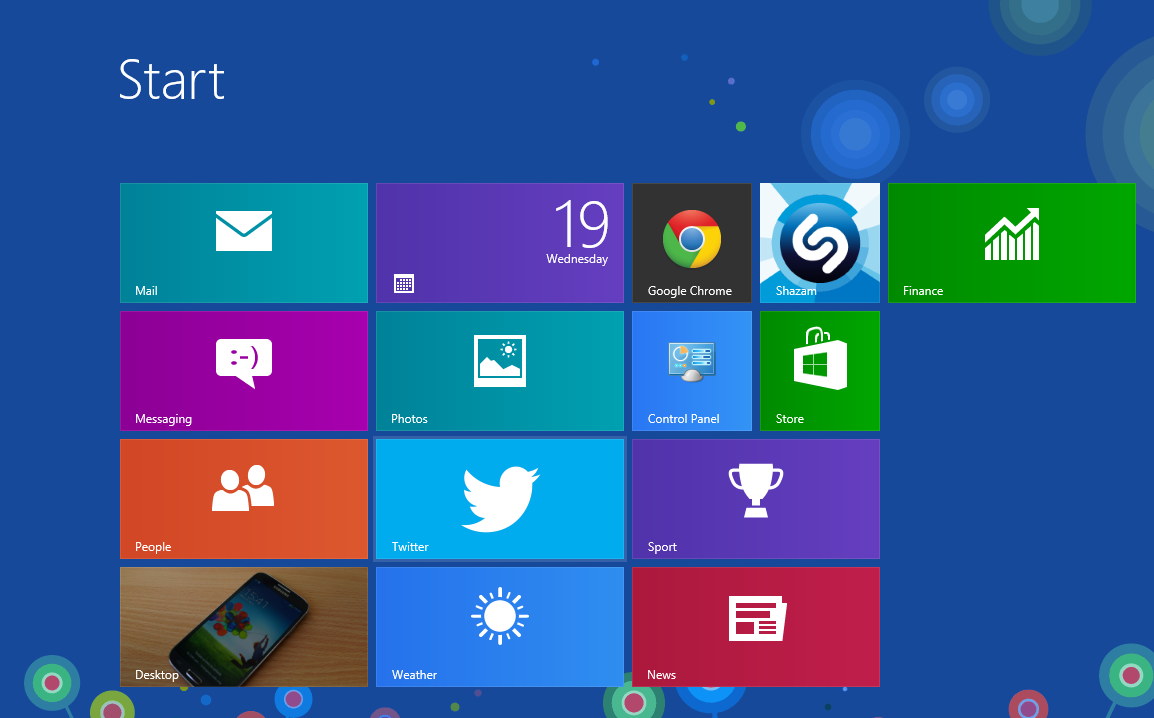Switch to the Desktop tile
1154x718 pixels.
pyautogui.click(x=243, y=627)
